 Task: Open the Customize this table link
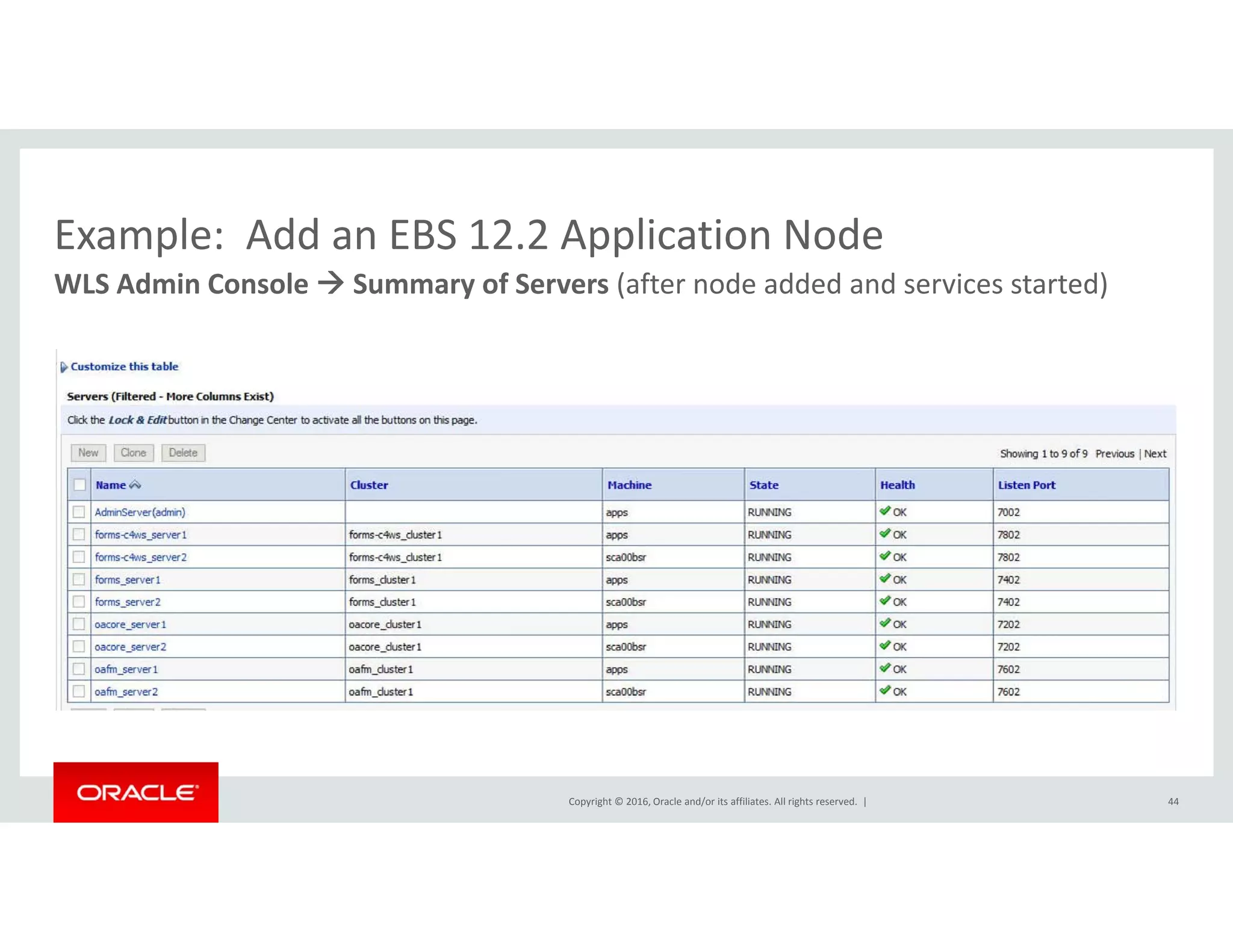[x=125, y=366]
